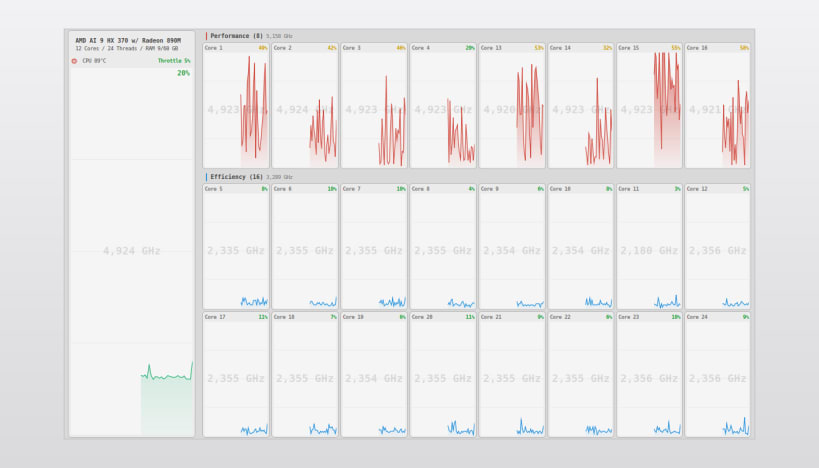Select the Efficiency (16) section header
The width and height of the screenshot is (819, 468).
click(237, 177)
